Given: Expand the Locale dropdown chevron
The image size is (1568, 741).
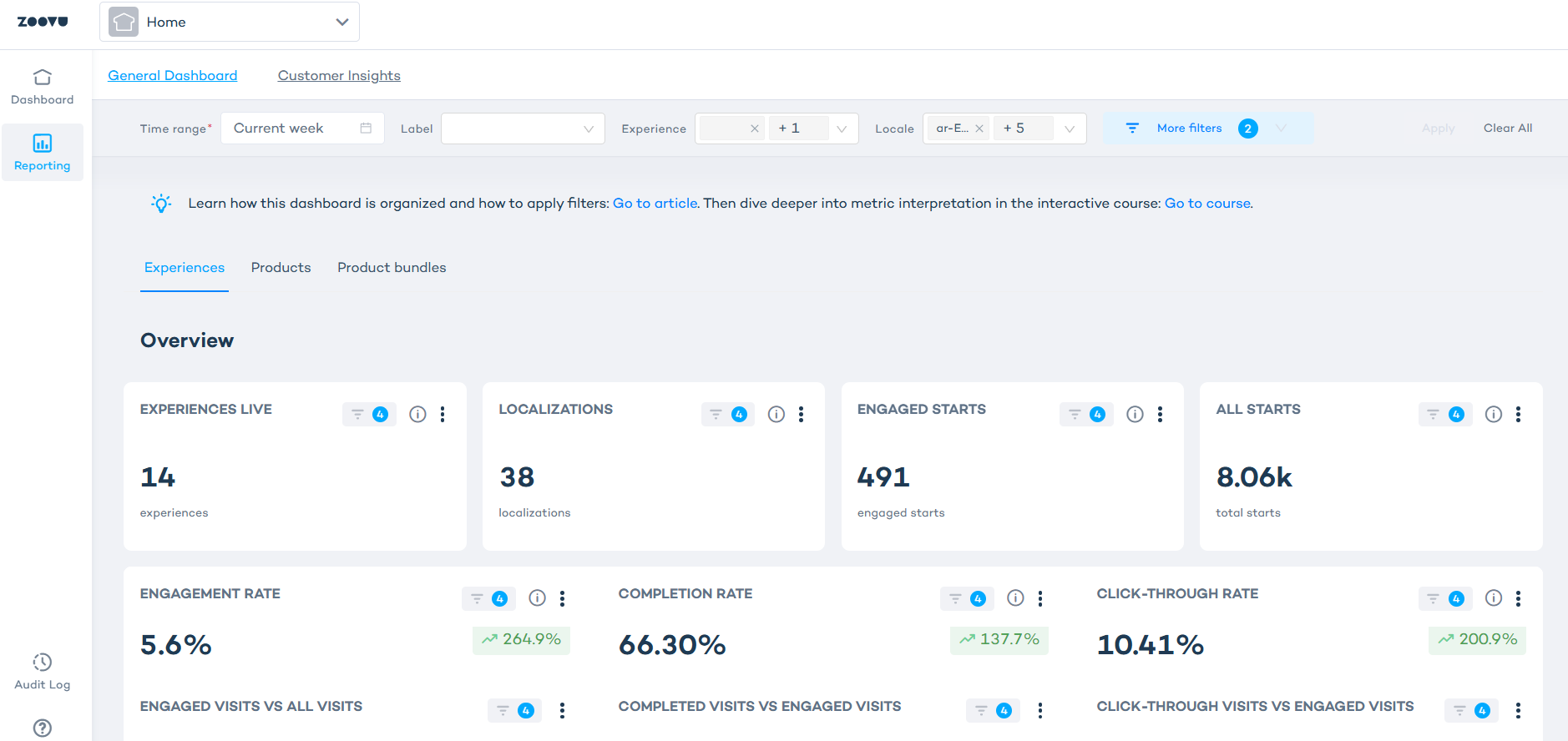Looking at the screenshot, I should (1070, 129).
